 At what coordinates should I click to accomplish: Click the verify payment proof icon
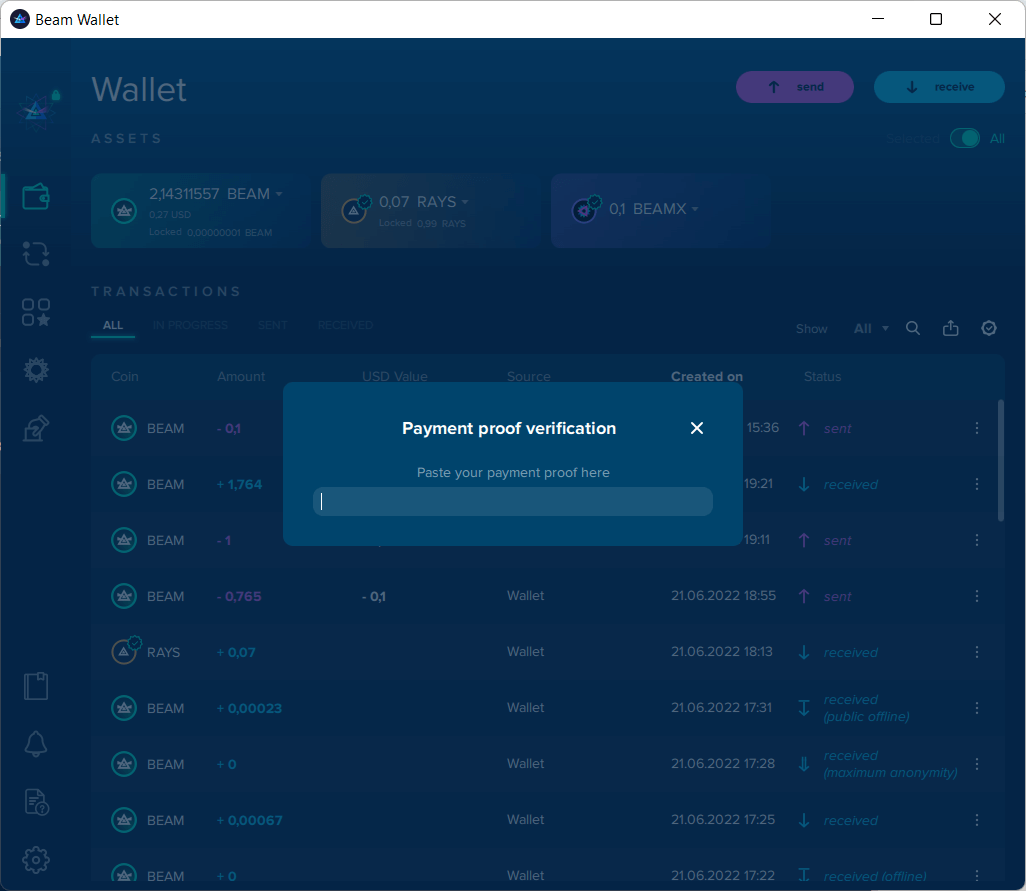point(989,328)
